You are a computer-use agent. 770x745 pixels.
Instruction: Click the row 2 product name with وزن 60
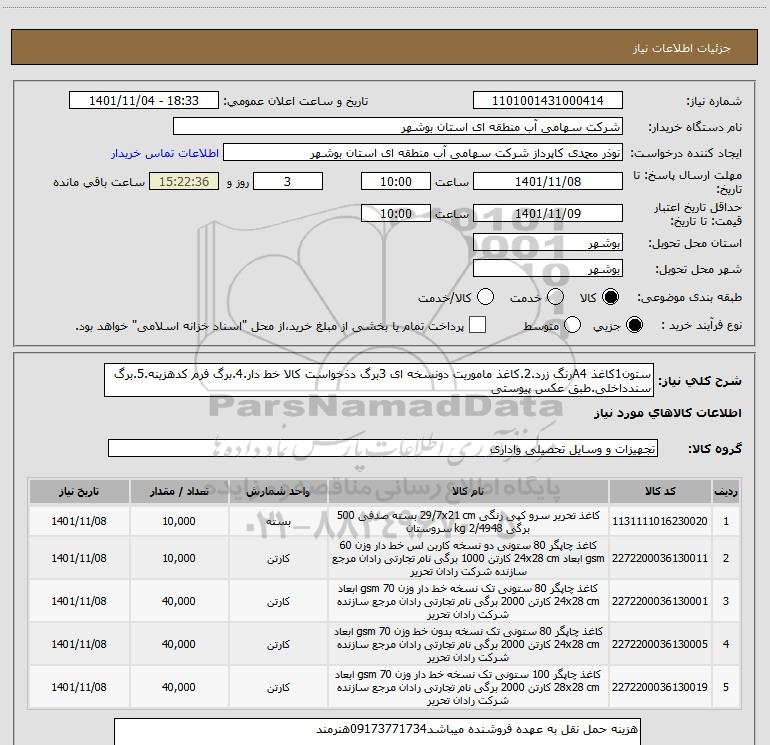pos(468,558)
